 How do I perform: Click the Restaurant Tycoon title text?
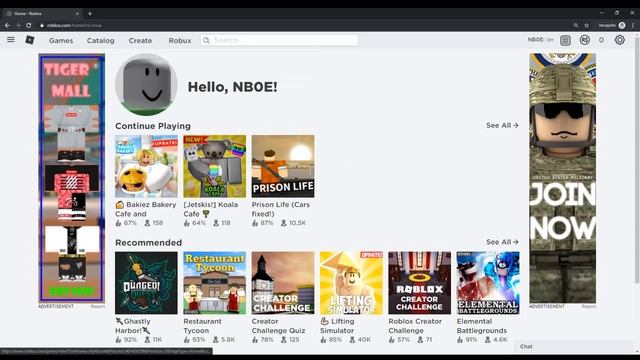click(202, 326)
